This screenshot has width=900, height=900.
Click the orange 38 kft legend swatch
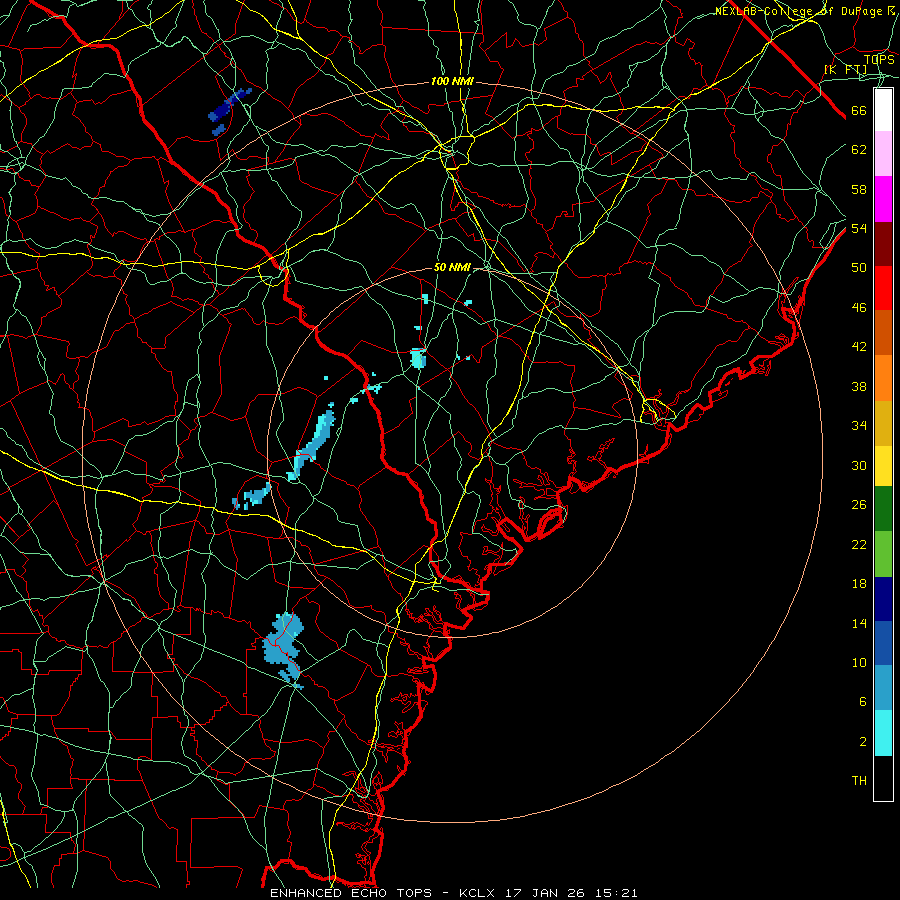tap(883, 378)
